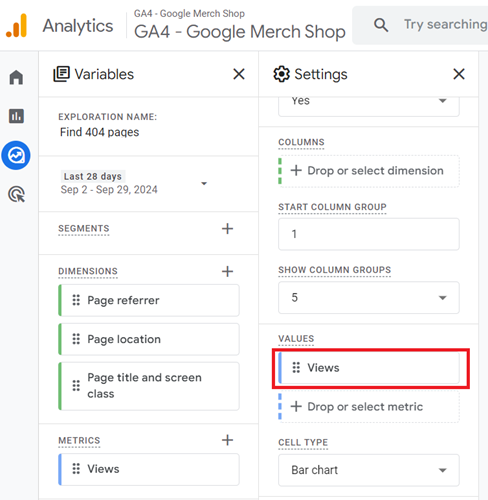Open the date range dropdown arrow
The image size is (488, 500).
204,183
